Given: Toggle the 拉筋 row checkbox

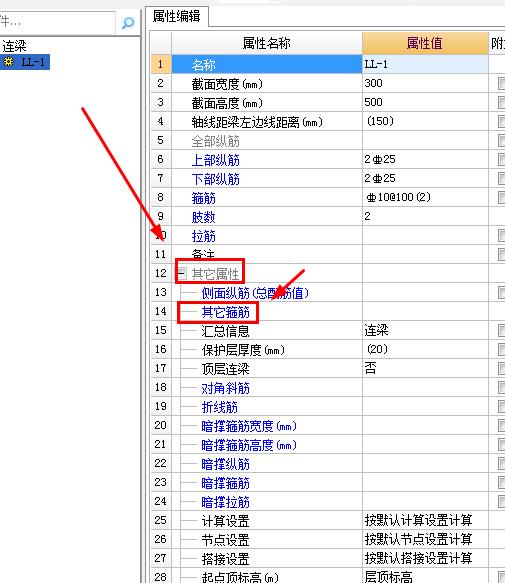Looking at the screenshot, I should click(502, 236).
